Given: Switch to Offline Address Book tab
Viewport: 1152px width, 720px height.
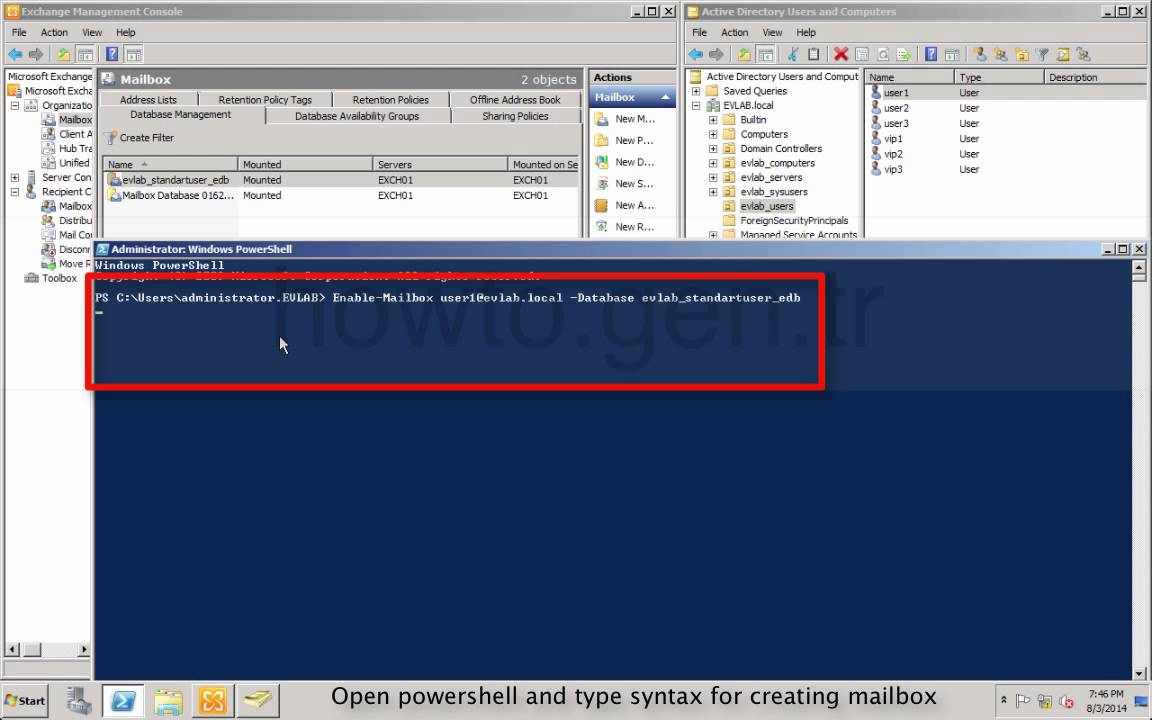Looking at the screenshot, I should (515, 99).
